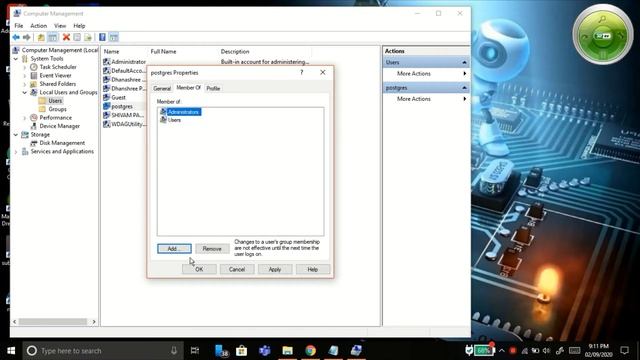The image size is (640, 360).
Task: Open Microsoft Teams from the taskbar
Action: [264, 351]
